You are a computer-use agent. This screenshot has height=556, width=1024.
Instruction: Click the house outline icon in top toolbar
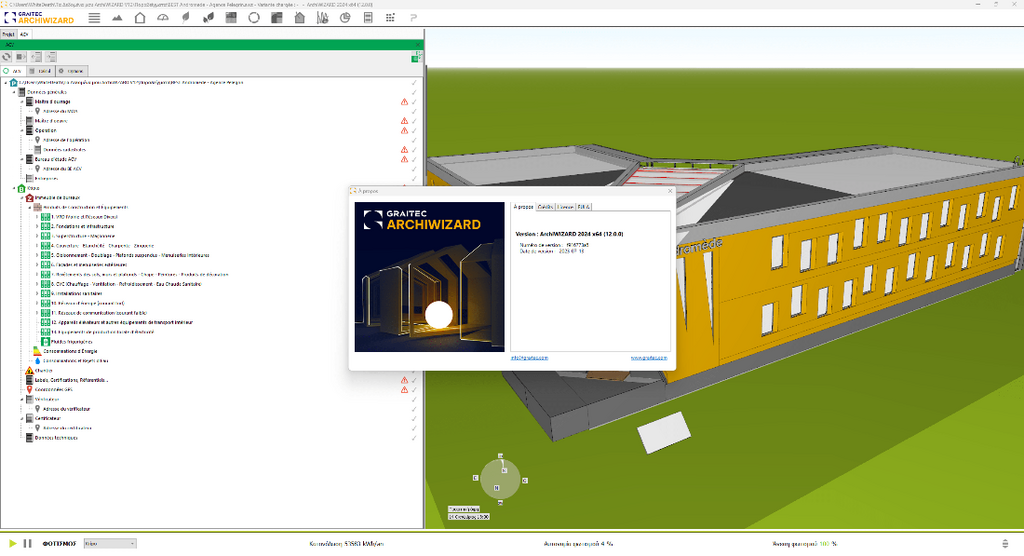tap(140, 18)
